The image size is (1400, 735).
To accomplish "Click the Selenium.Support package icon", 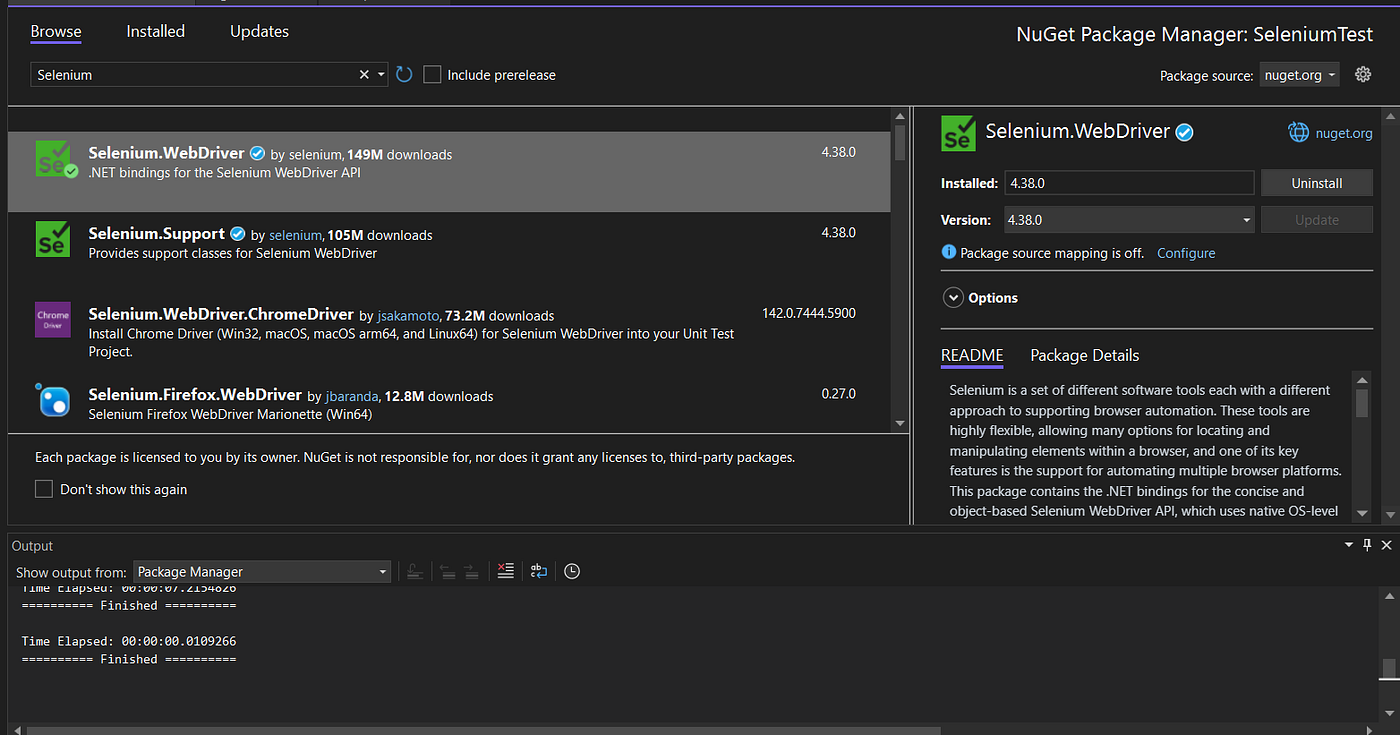I will 53,239.
